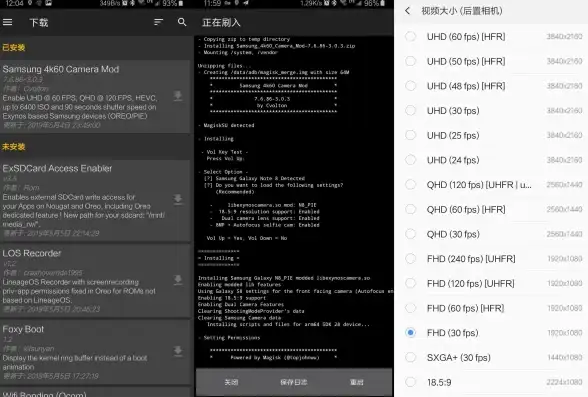Select UHD (25 fps) radio button
This screenshot has height=397, width=588.
pyautogui.click(x=411, y=135)
